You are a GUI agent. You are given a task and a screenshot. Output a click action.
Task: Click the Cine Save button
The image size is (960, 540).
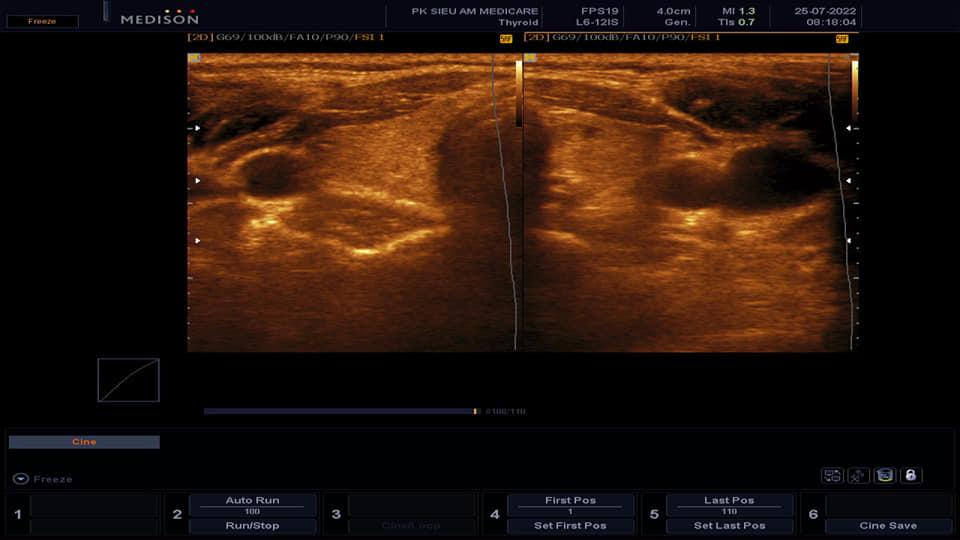888,525
